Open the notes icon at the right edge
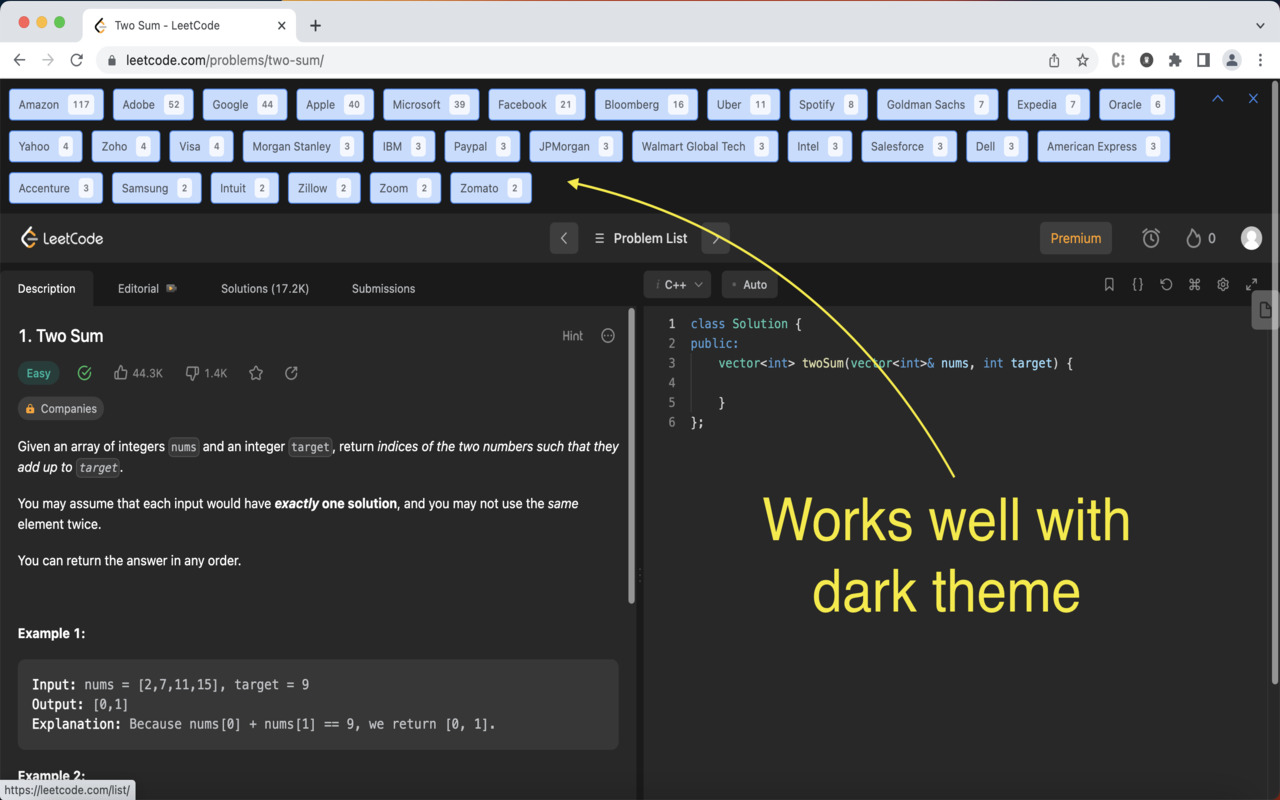The image size is (1280, 800). (x=1265, y=310)
